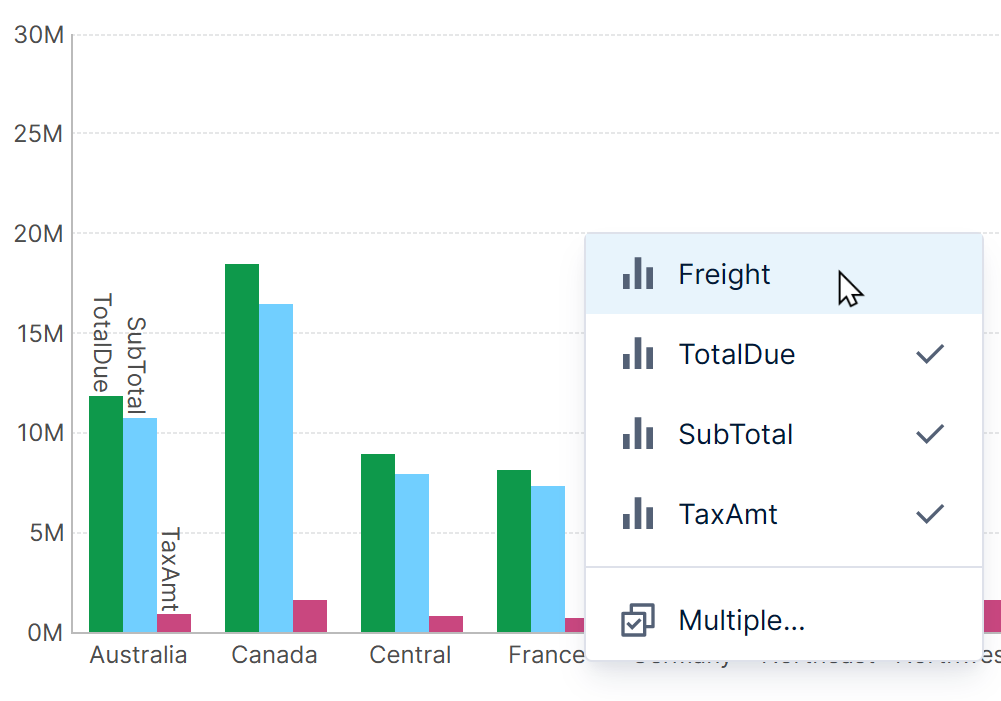Click the green Australia TotalDue bar
This screenshot has height=701, width=1001.
click(x=105, y=514)
